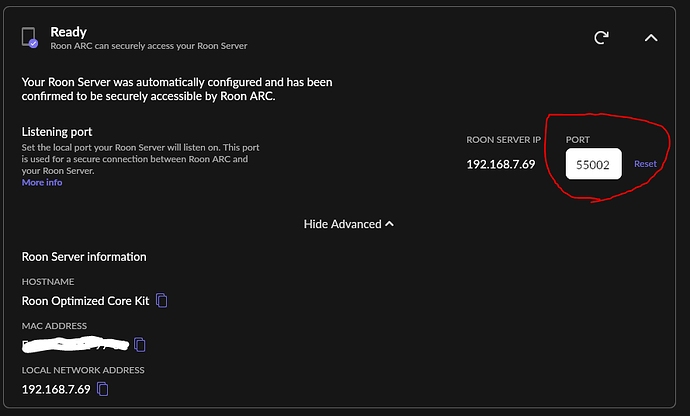This screenshot has width=690, height=416.
Task: Click the HOSTNAME label
Action: pyautogui.click(x=48, y=282)
